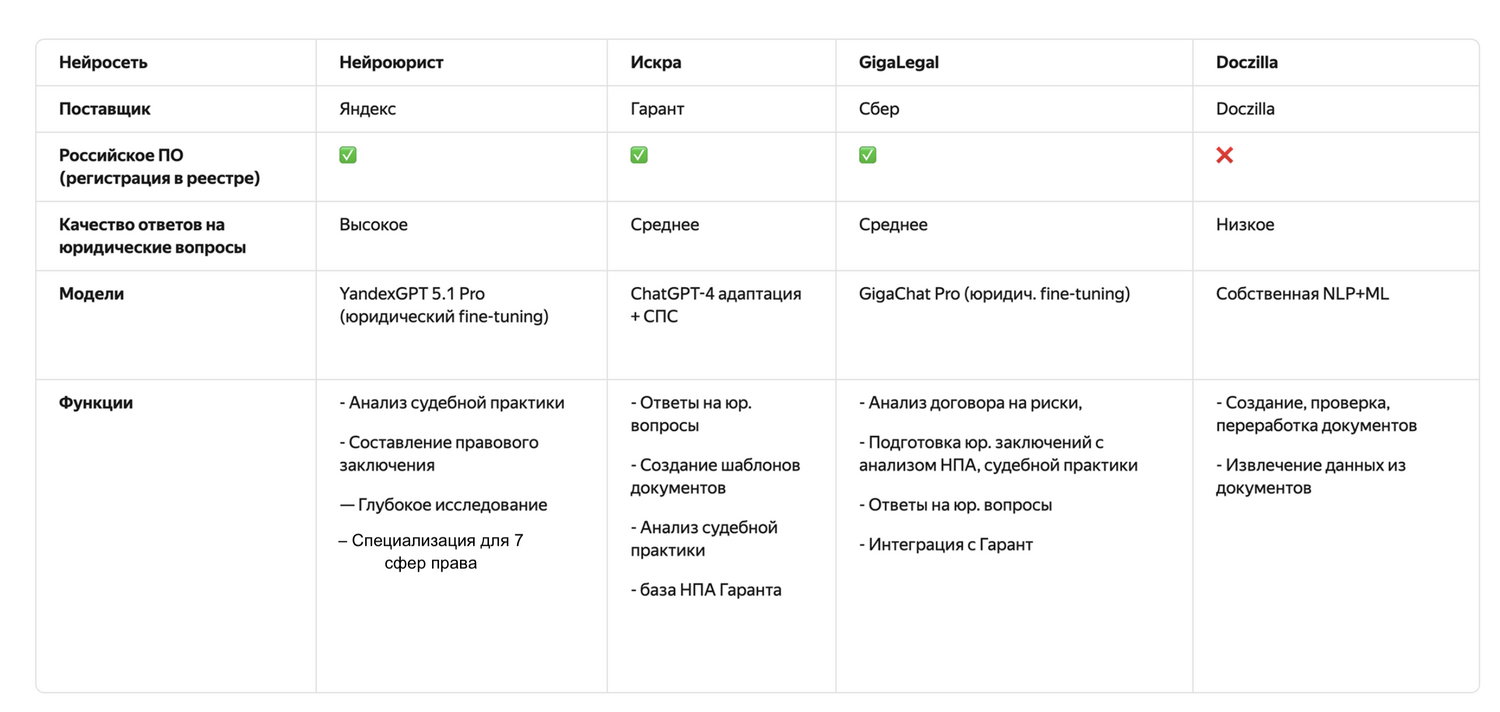Viewport: 1500px width, 712px height.
Task: Click the green checkmark under Нейроюрист
Action: tap(348, 155)
